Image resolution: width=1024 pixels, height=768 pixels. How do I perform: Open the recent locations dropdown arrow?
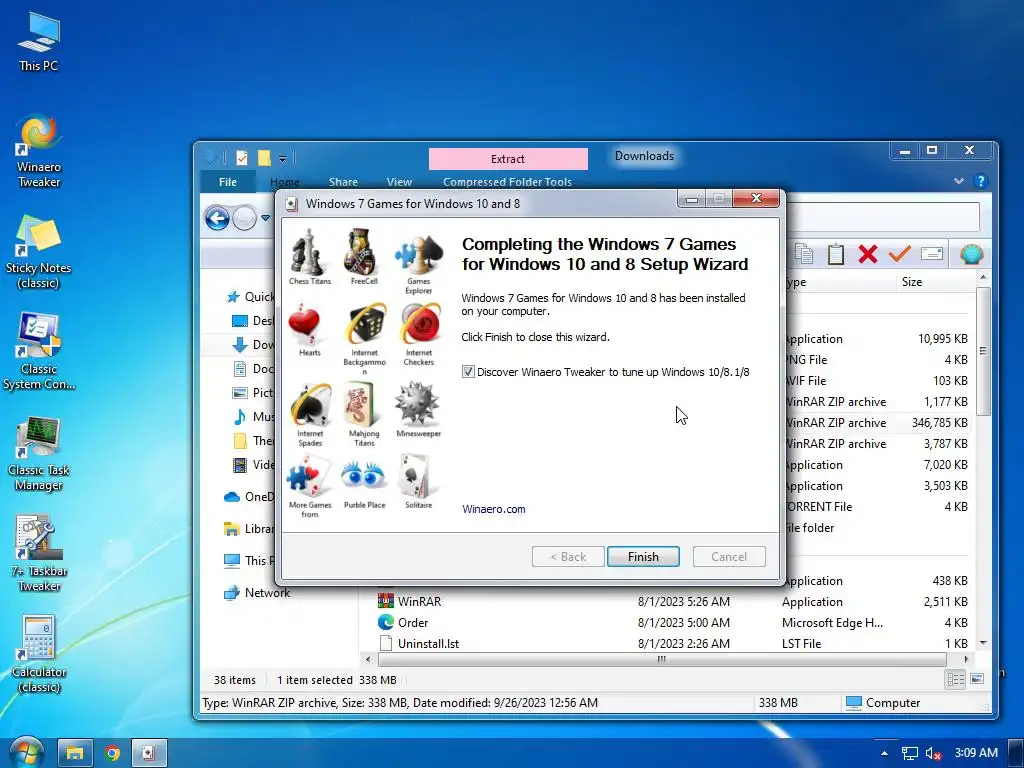(265, 217)
